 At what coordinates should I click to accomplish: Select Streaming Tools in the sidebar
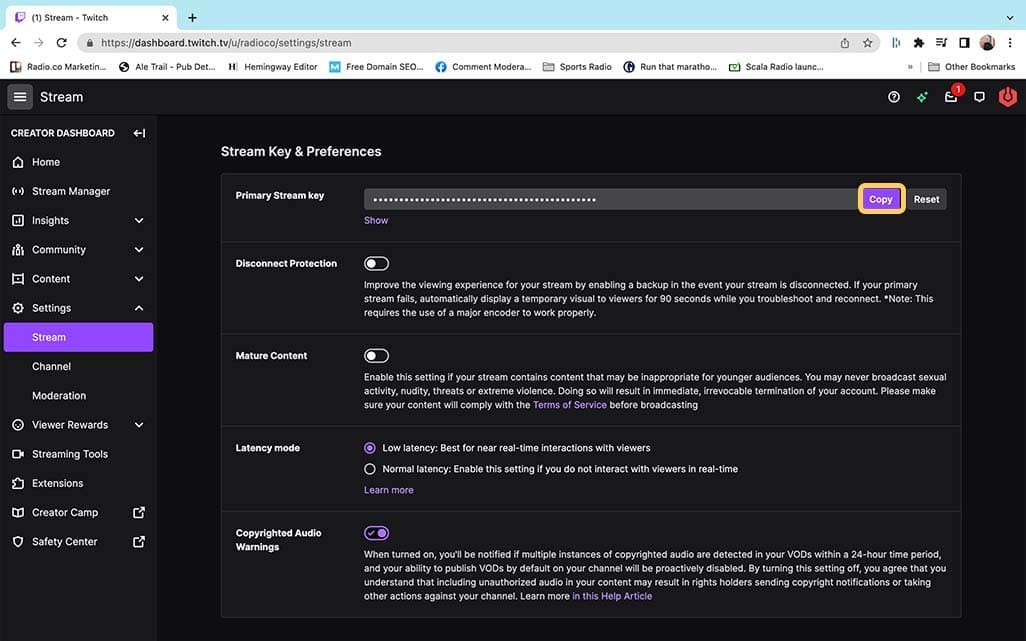72,453
